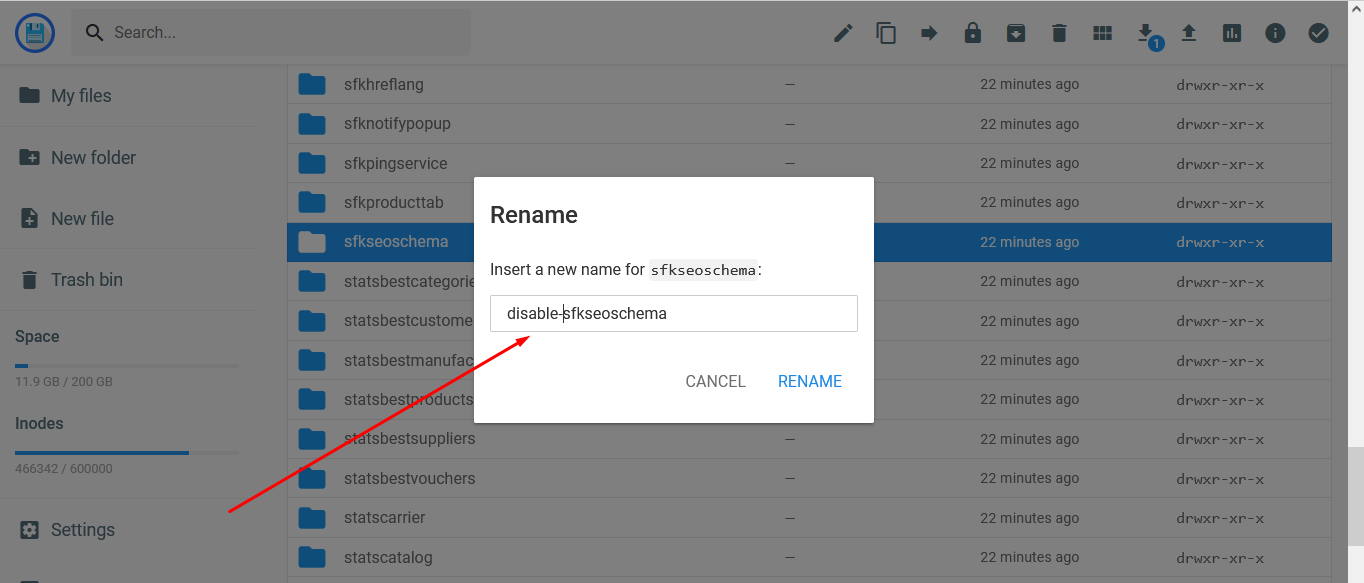Click the rename pencil icon in toolbar
The height and width of the screenshot is (583, 1364).
(x=843, y=33)
